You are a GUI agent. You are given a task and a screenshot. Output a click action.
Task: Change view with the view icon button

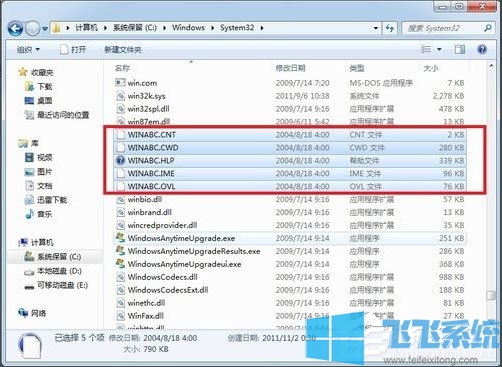click(x=426, y=50)
